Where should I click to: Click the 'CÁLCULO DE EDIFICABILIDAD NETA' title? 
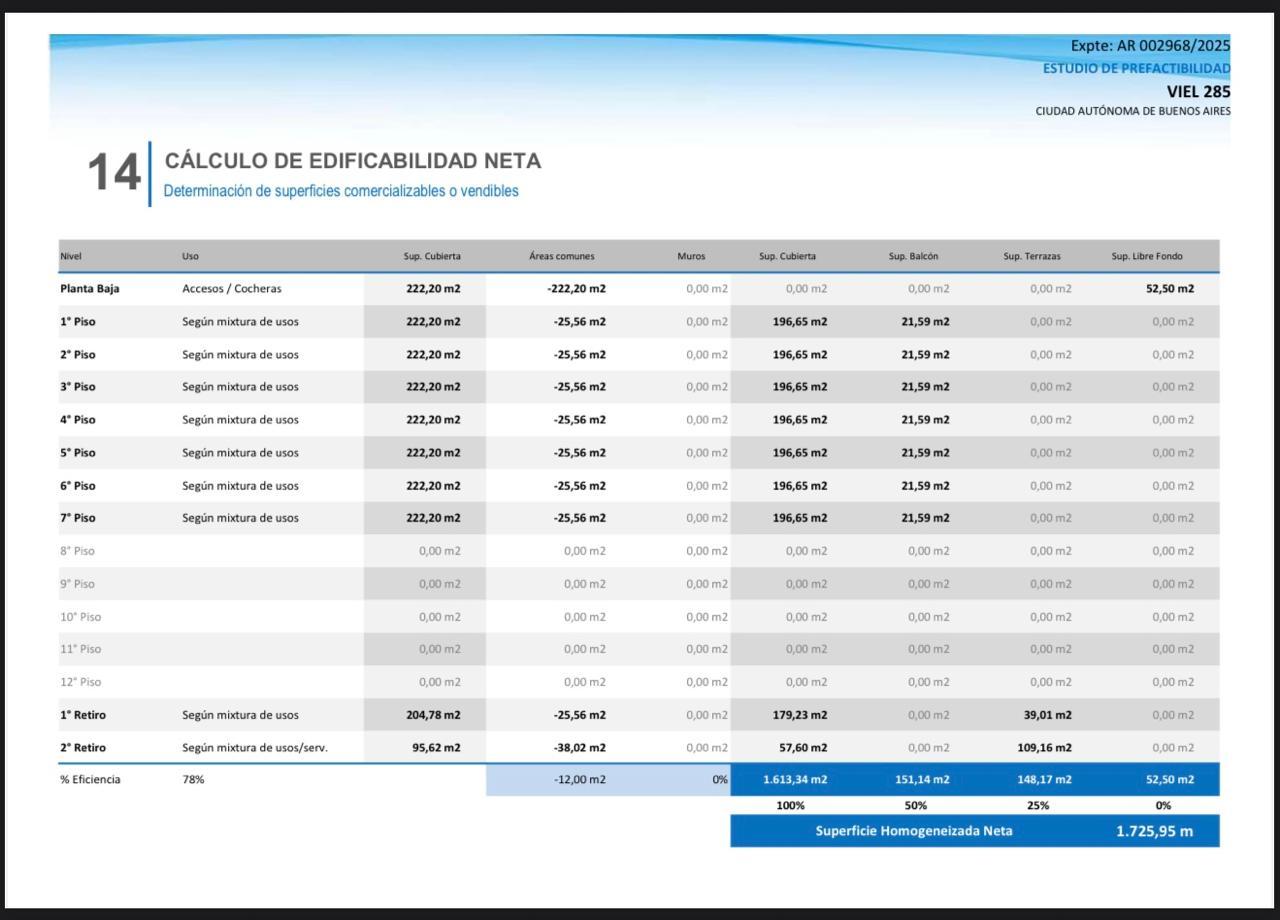(353, 161)
